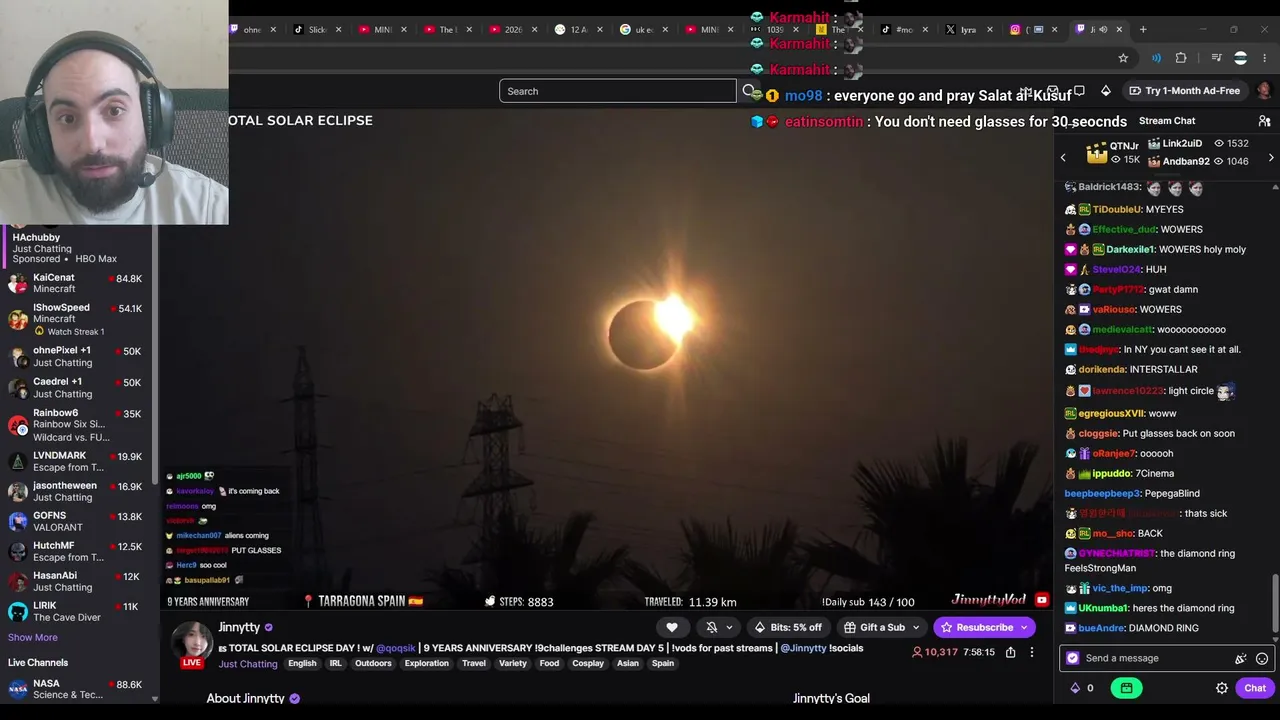Switch to the Instagram tab
This screenshot has height=720, width=1280.
click(1032, 29)
